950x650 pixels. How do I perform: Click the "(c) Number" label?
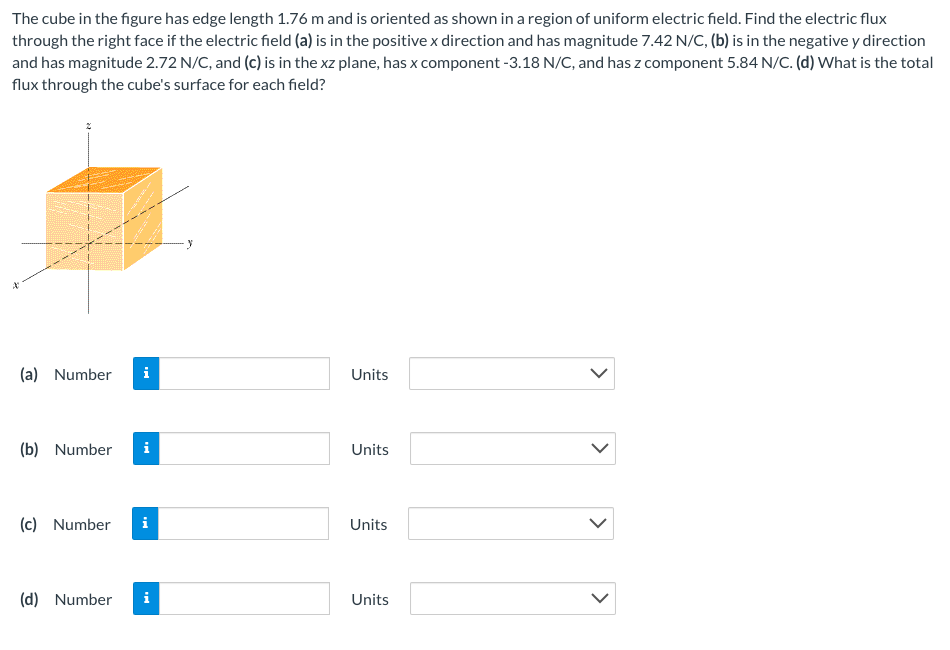65,524
